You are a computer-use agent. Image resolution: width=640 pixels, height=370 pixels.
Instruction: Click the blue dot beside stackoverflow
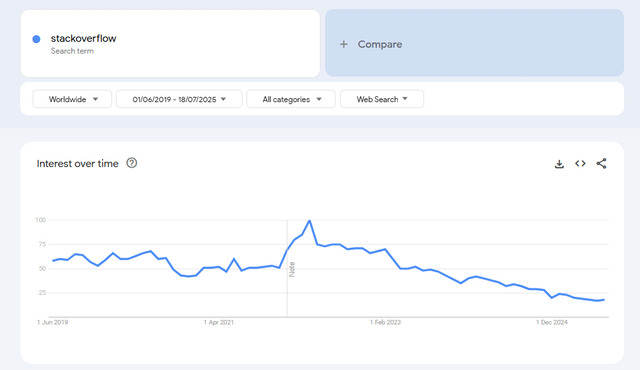point(36,39)
